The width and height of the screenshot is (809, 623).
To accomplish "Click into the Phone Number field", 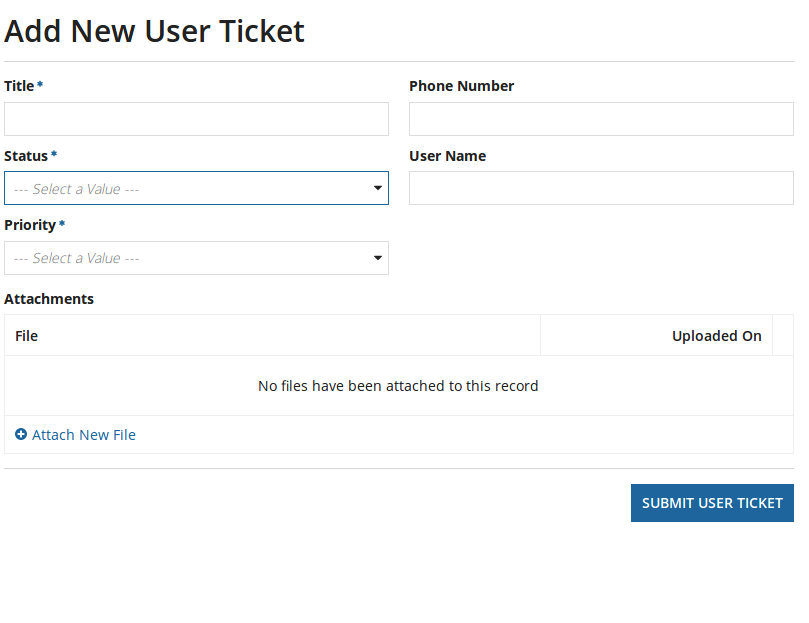I will tap(601, 119).
